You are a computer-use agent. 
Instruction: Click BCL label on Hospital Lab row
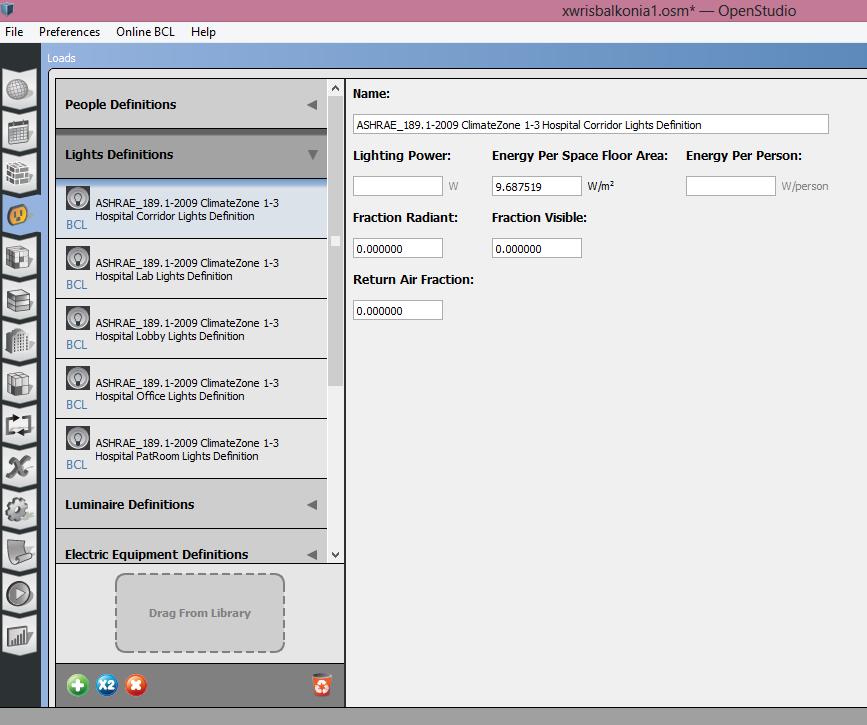(76, 284)
